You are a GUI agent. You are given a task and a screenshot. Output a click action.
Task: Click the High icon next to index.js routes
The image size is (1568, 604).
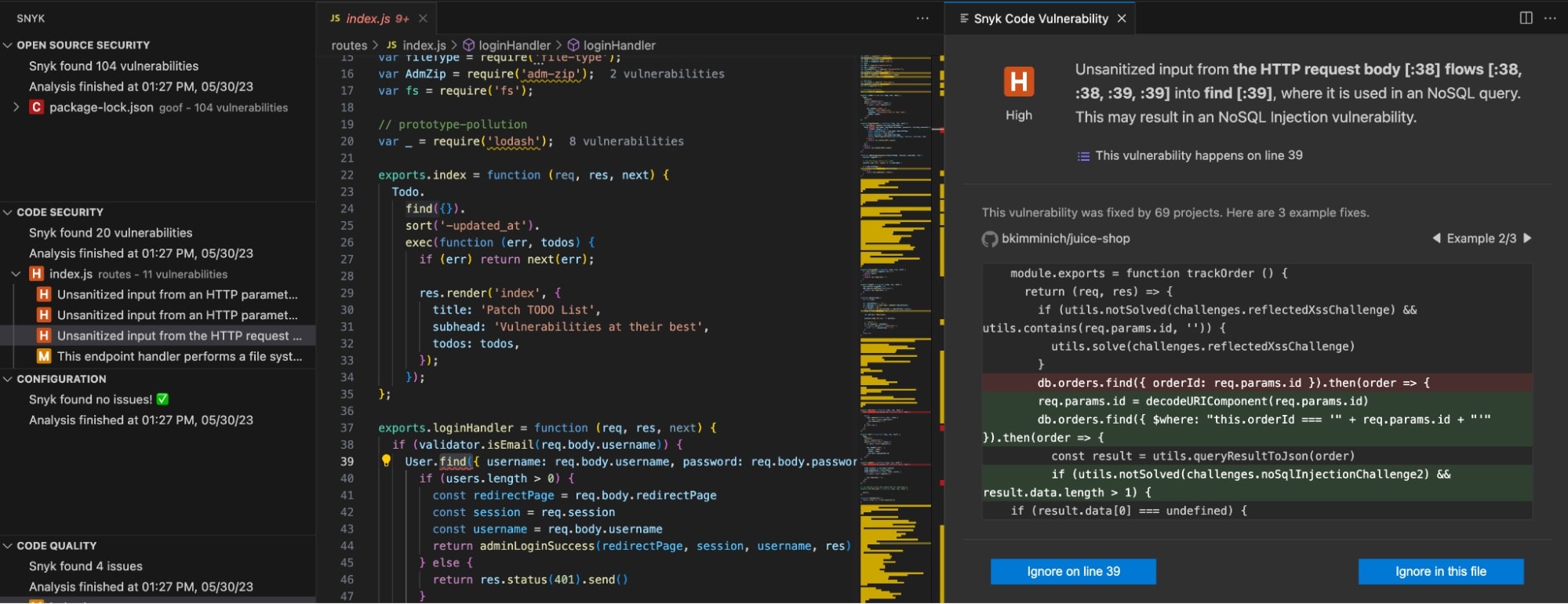(36, 274)
